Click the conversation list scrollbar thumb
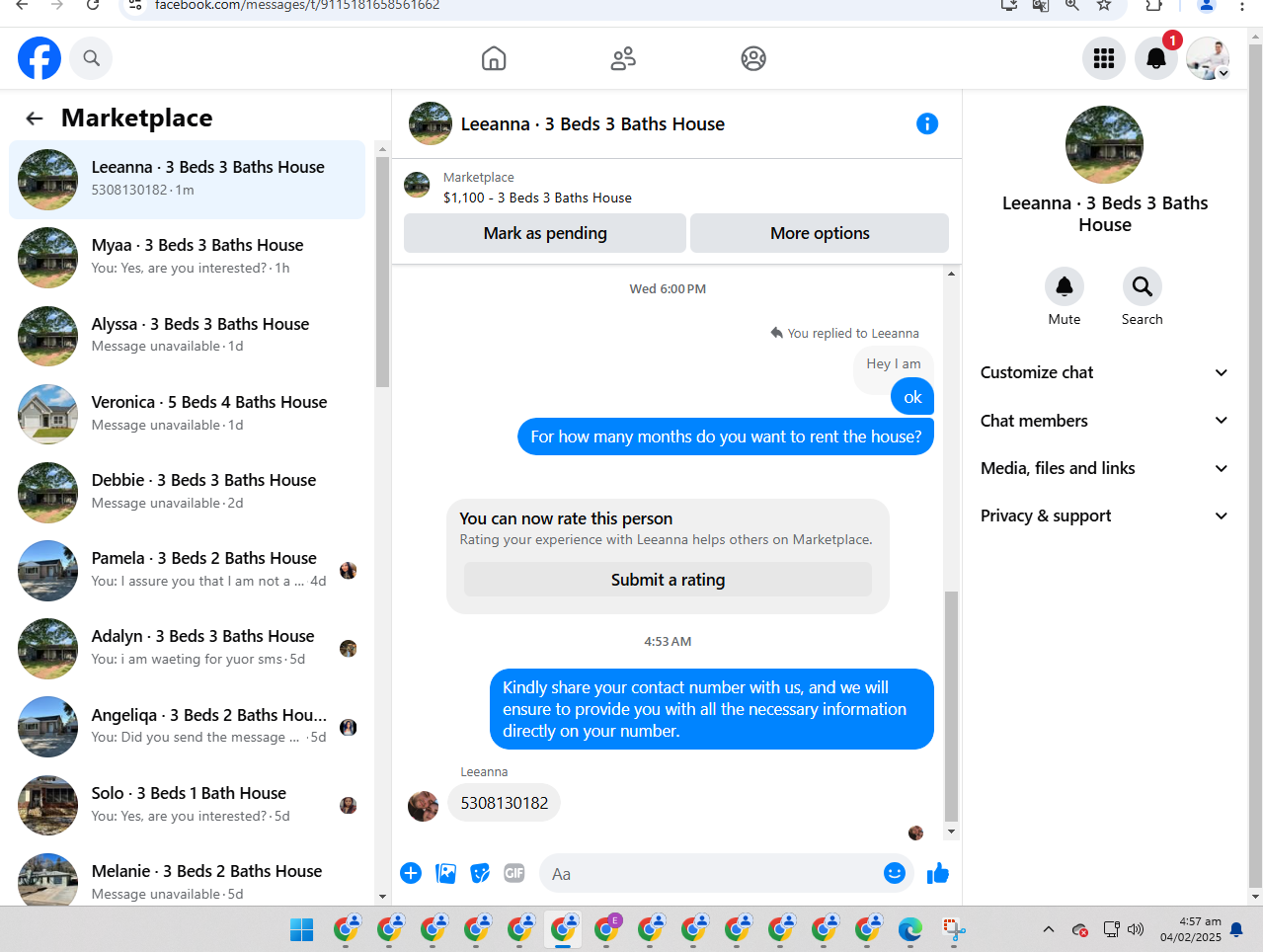The width and height of the screenshot is (1263, 952). (382, 272)
